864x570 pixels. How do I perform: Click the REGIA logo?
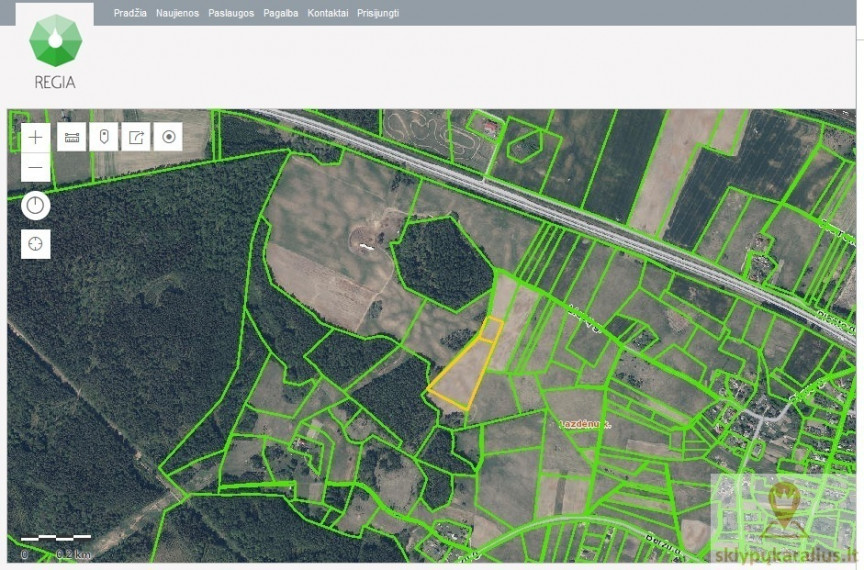pyautogui.click(x=55, y=52)
